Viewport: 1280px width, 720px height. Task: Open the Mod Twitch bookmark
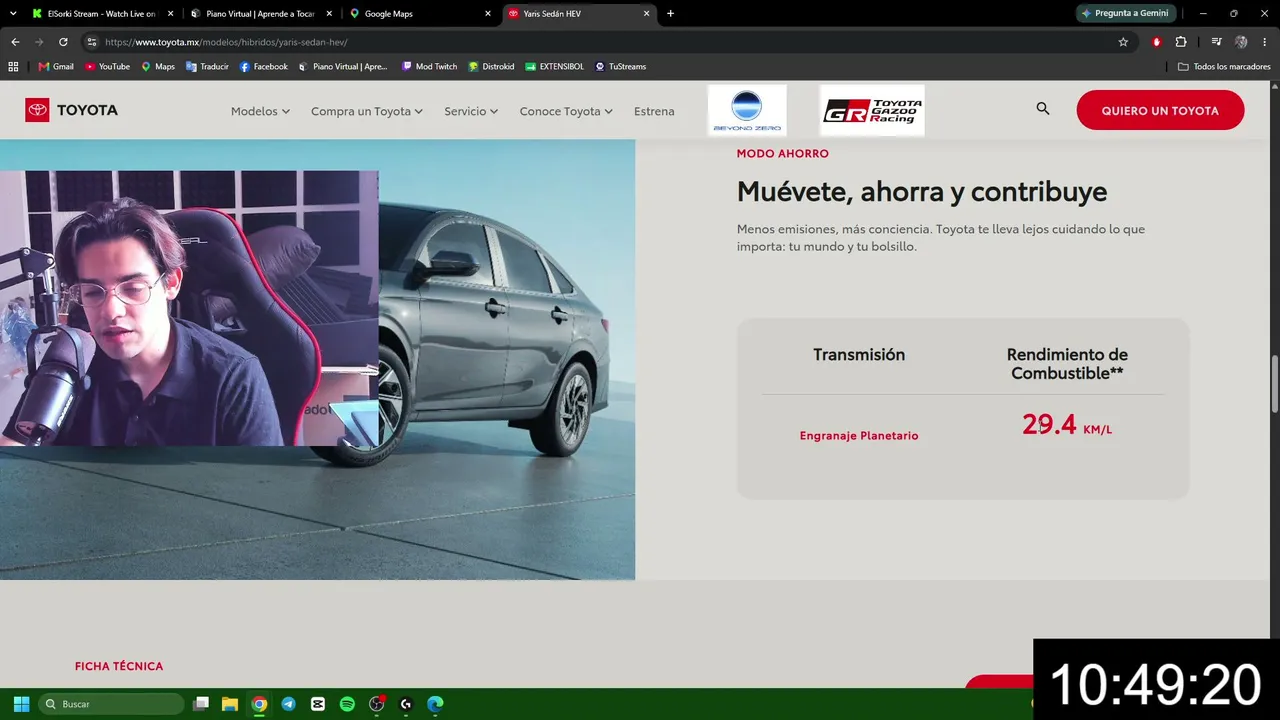click(429, 67)
